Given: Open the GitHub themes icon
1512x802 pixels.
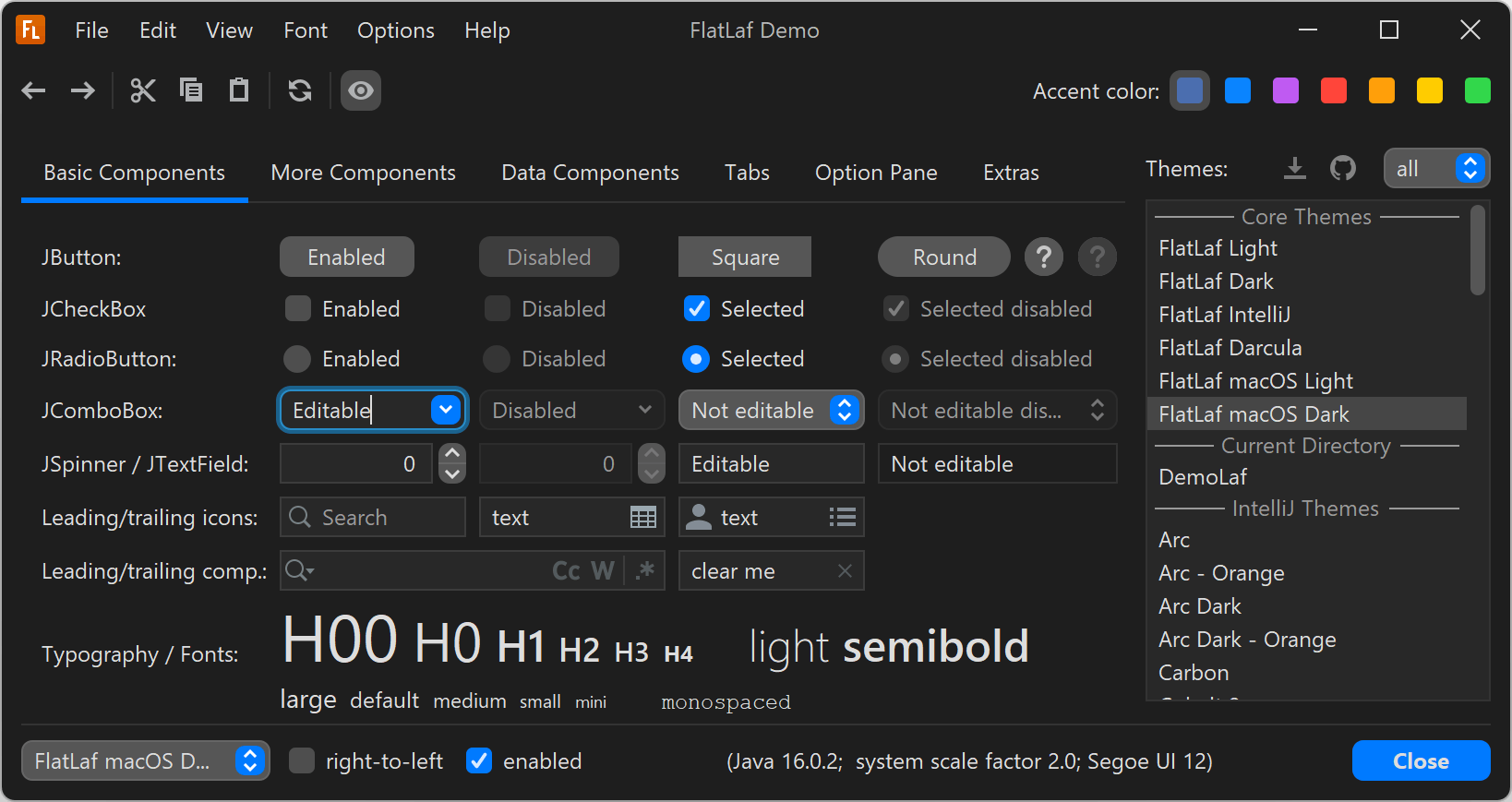Looking at the screenshot, I should 1342,168.
